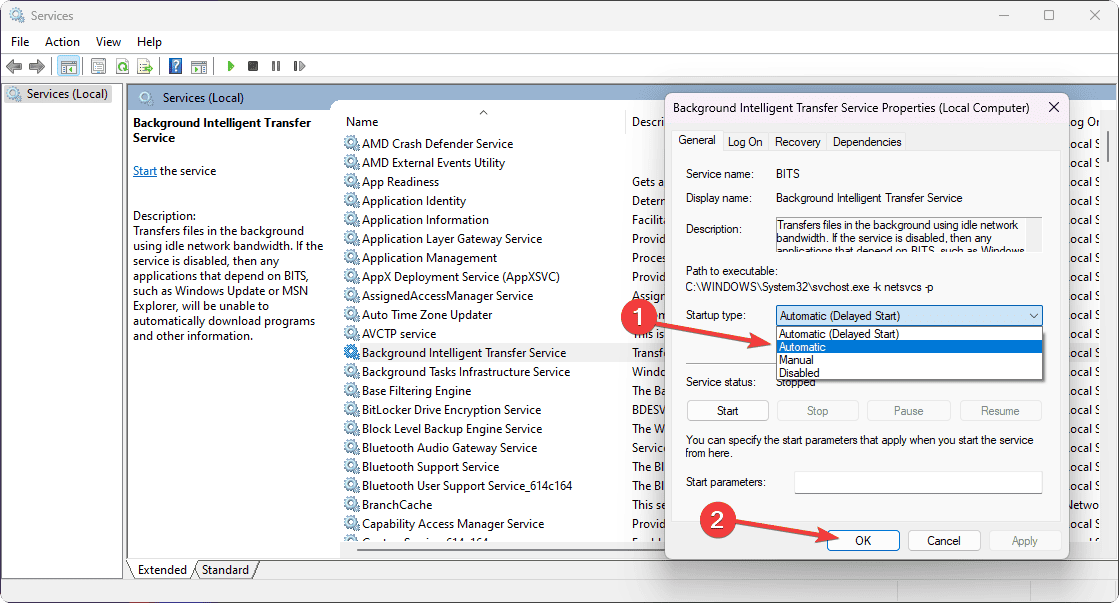Click the Show/Hide Action Pane icon
Screen dimensions: 1119x603
tap(199, 66)
